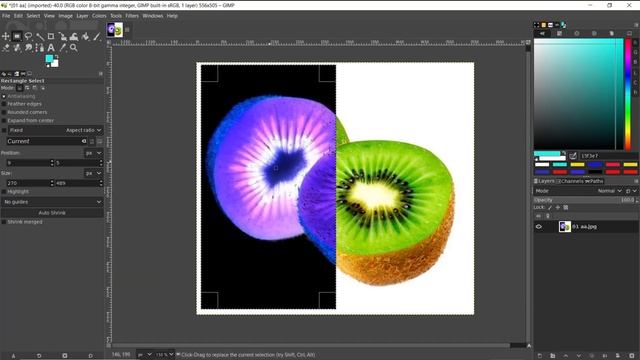The height and width of the screenshot is (360, 640).
Task: Select the Unified Transform tool
Action: [x=62, y=36]
